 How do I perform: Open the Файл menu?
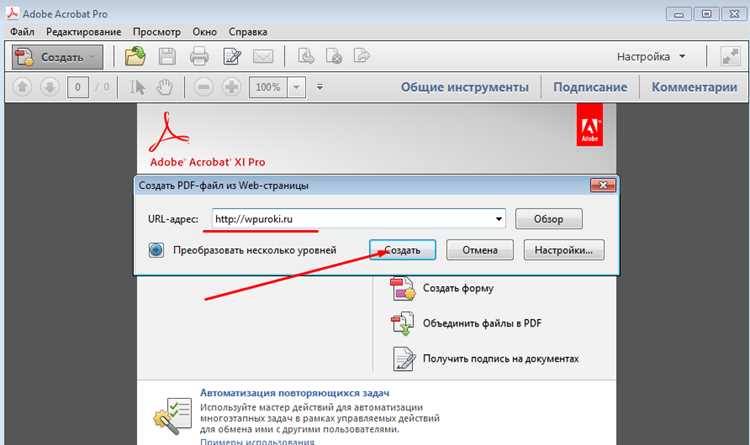pyautogui.click(x=22, y=32)
